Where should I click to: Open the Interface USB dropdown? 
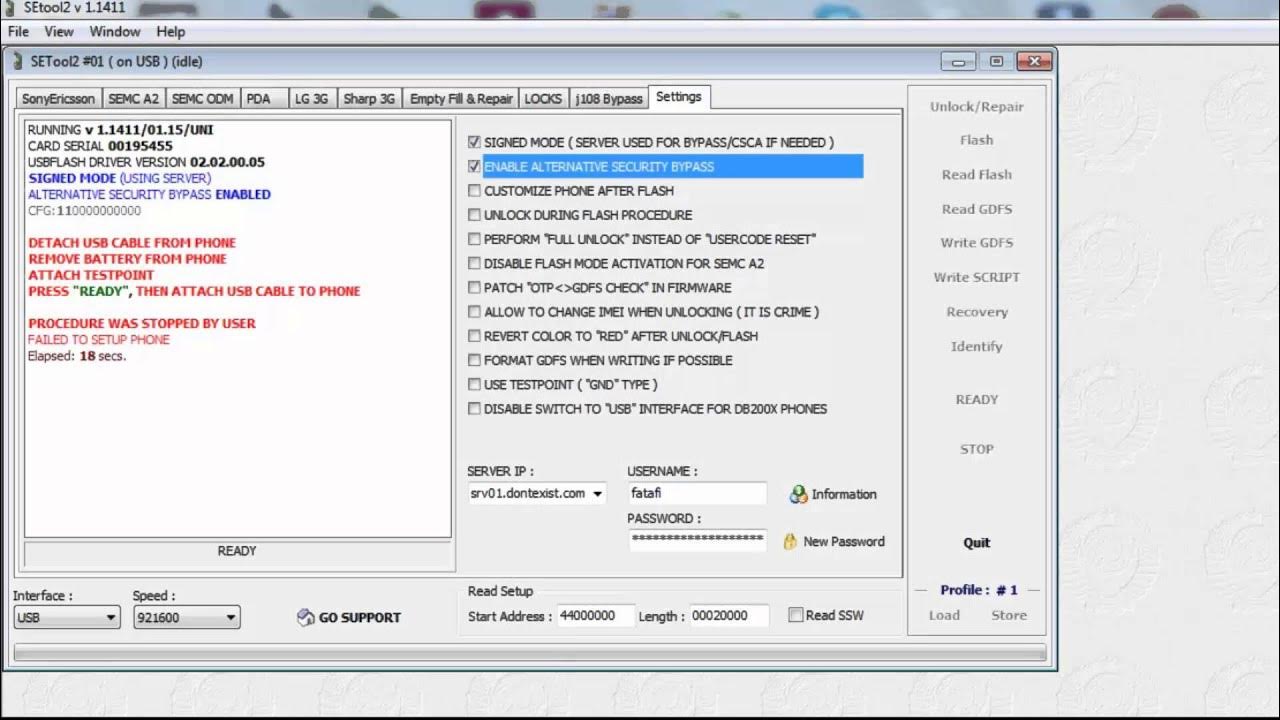(111, 618)
